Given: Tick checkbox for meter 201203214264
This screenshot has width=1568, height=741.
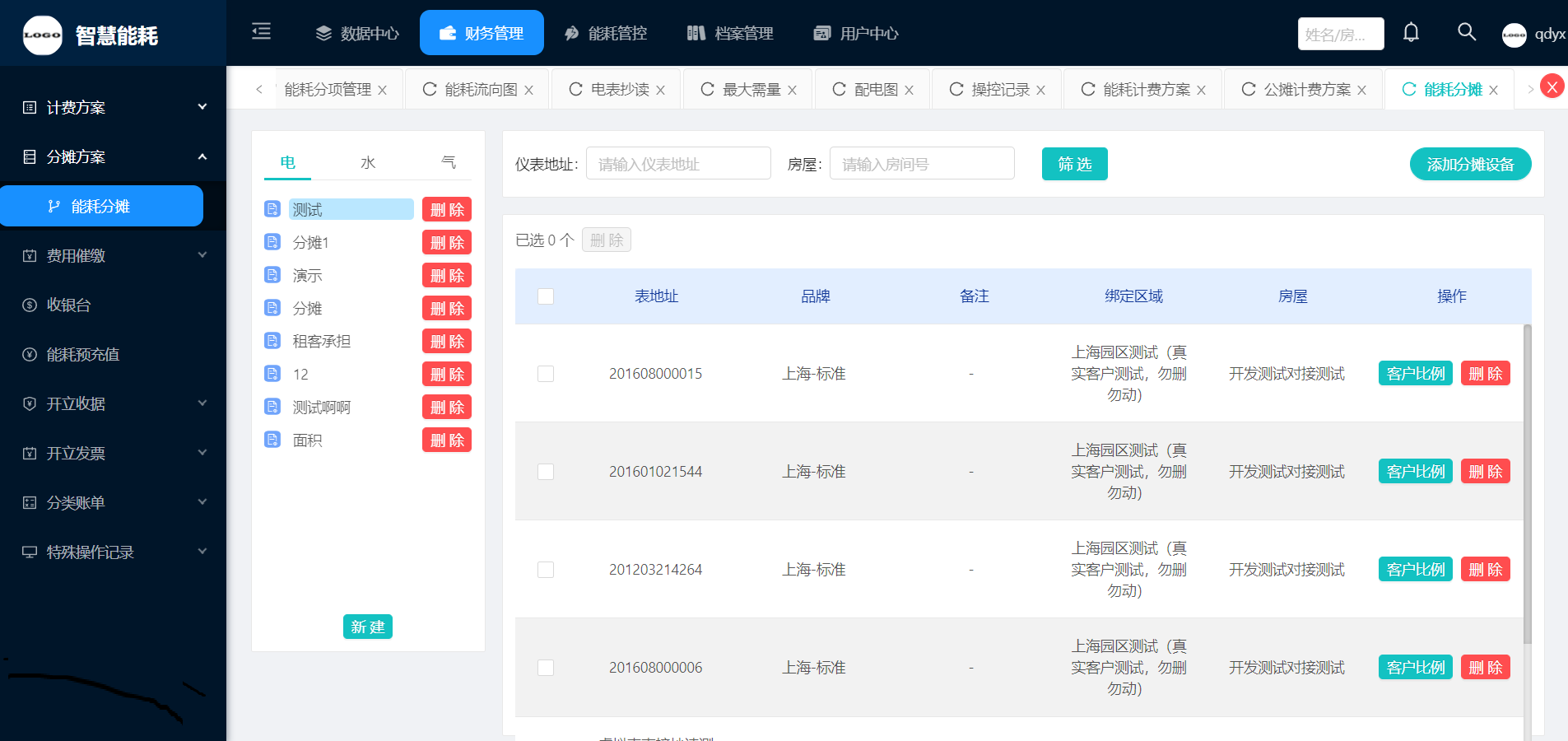Looking at the screenshot, I should tap(546, 570).
